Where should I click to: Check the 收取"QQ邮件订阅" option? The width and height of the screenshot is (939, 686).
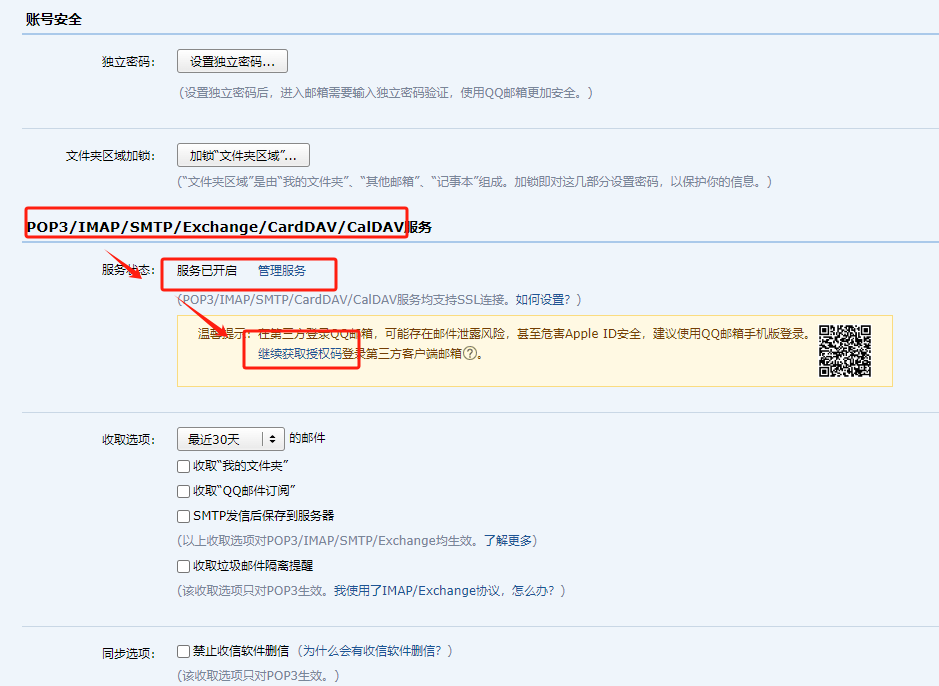pos(183,492)
